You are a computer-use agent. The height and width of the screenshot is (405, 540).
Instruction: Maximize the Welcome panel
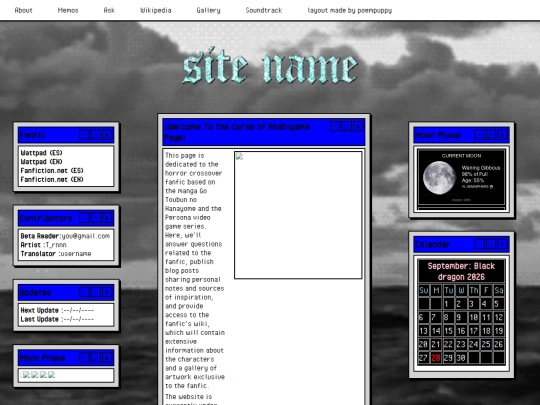347,126
